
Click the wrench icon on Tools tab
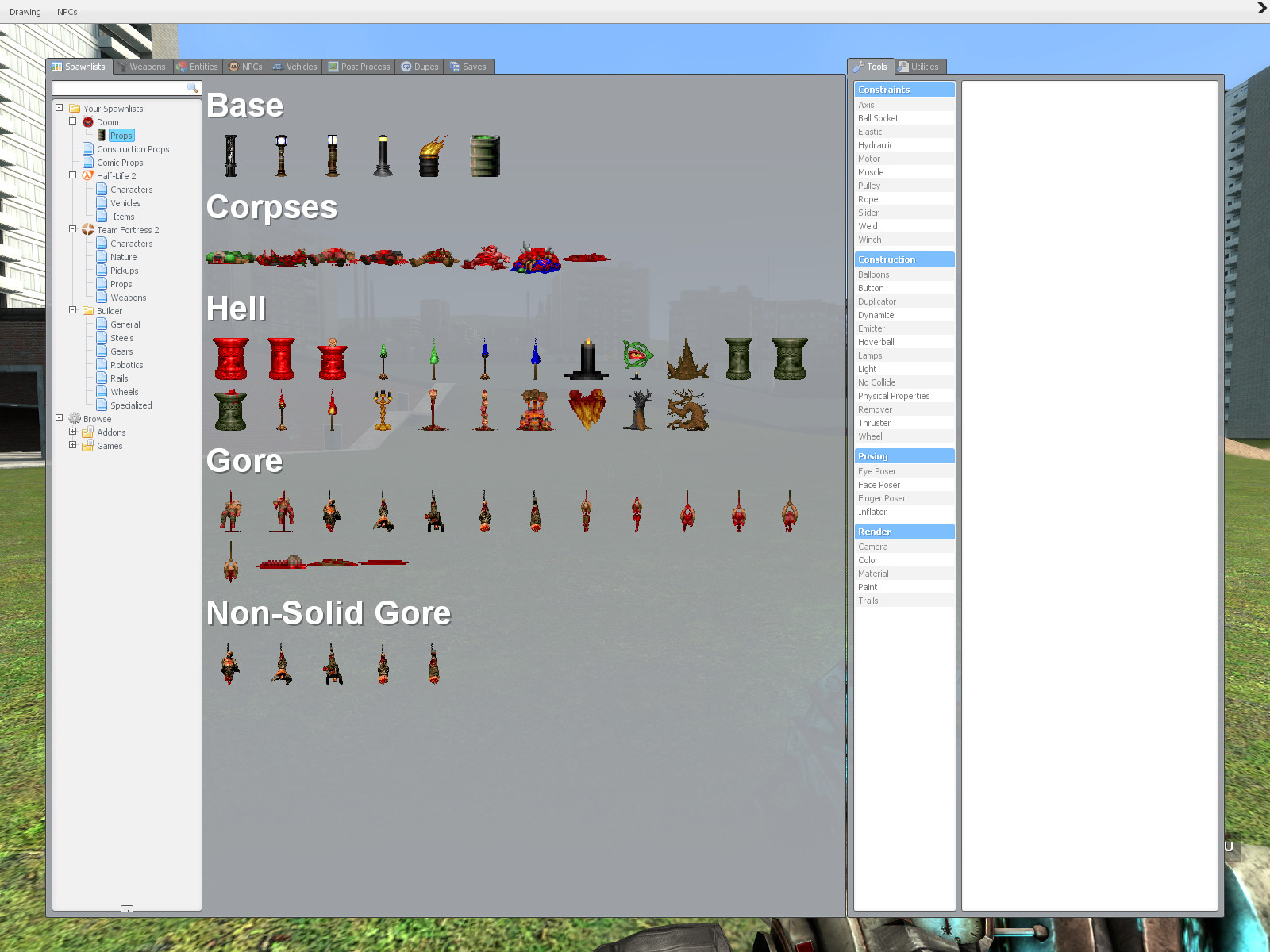click(859, 67)
